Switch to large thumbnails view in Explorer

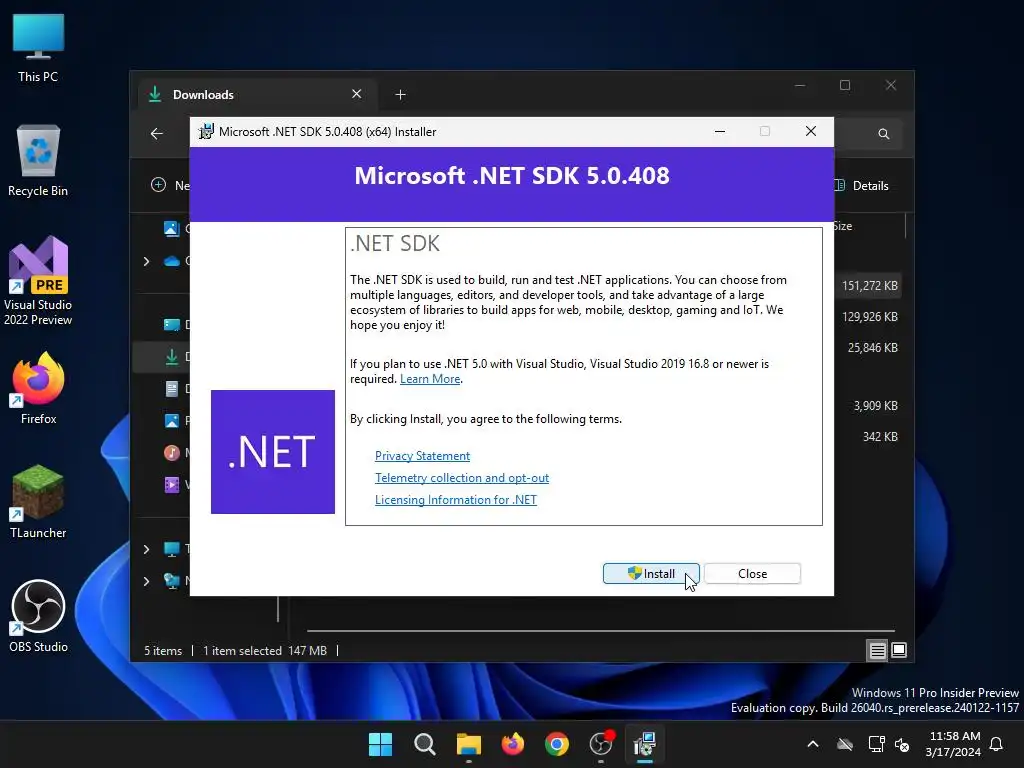point(899,650)
